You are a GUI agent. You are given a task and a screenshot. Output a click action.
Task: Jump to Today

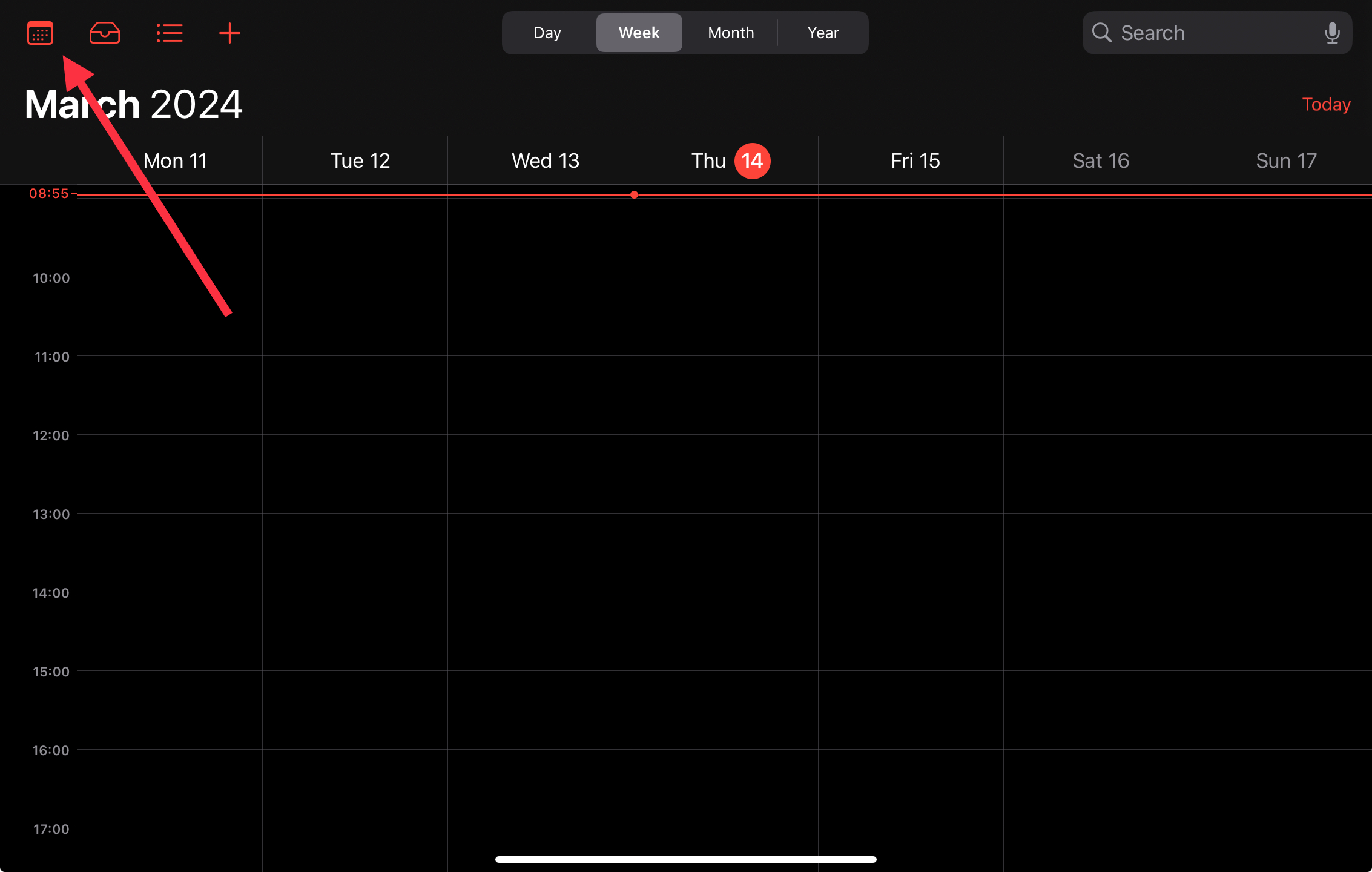point(1326,104)
